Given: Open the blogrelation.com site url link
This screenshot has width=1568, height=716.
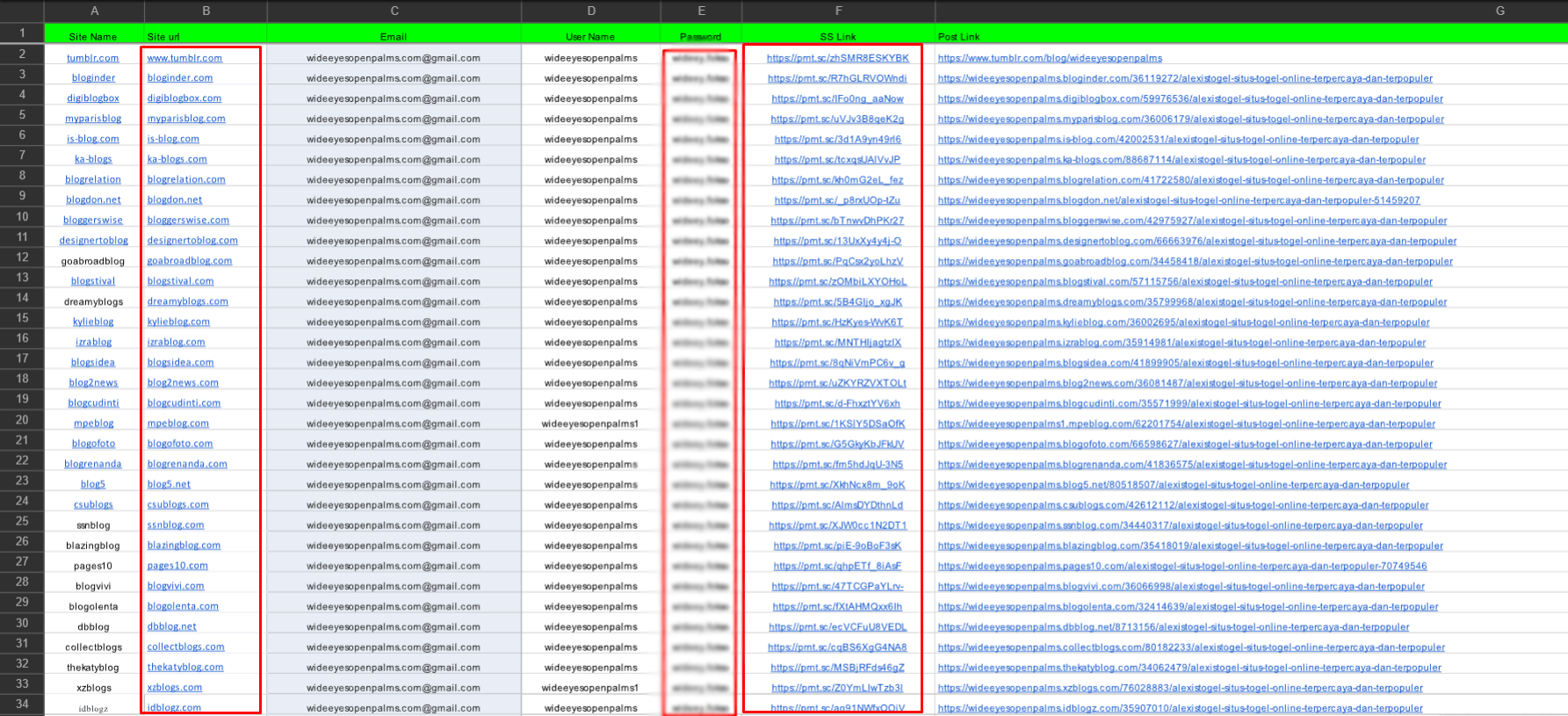Looking at the screenshot, I should pos(186,179).
